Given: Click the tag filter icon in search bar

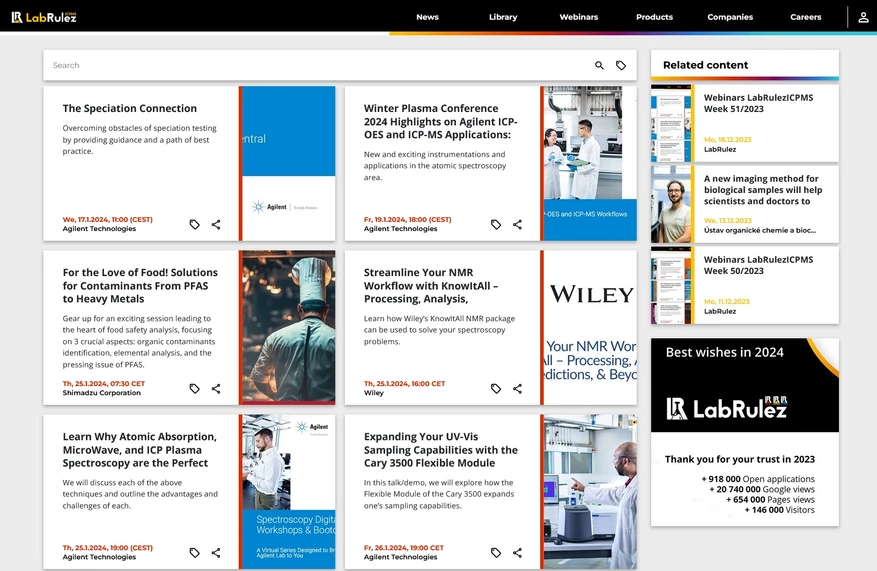Looking at the screenshot, I should pos(621,65).
